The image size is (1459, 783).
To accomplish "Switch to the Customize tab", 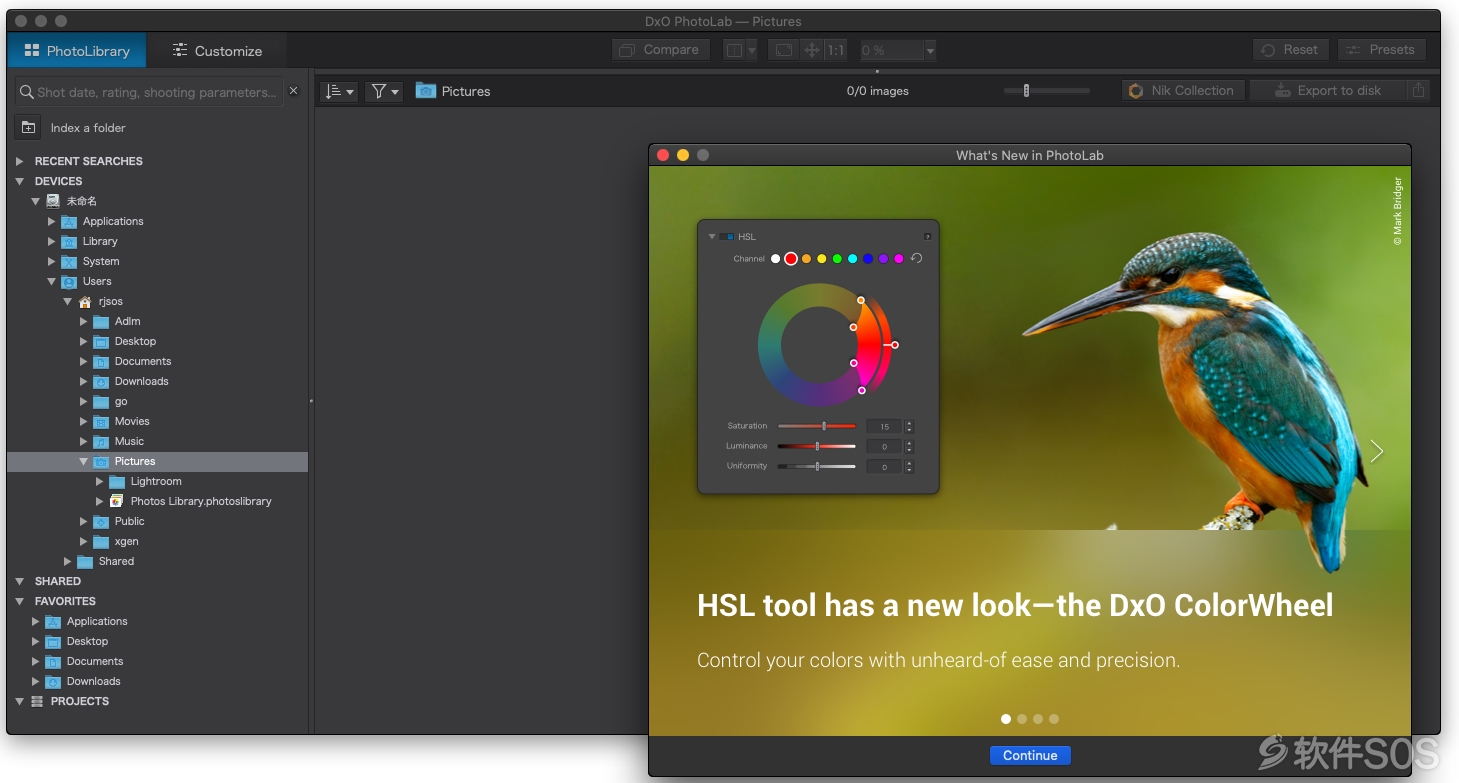I will coord(217,50).
